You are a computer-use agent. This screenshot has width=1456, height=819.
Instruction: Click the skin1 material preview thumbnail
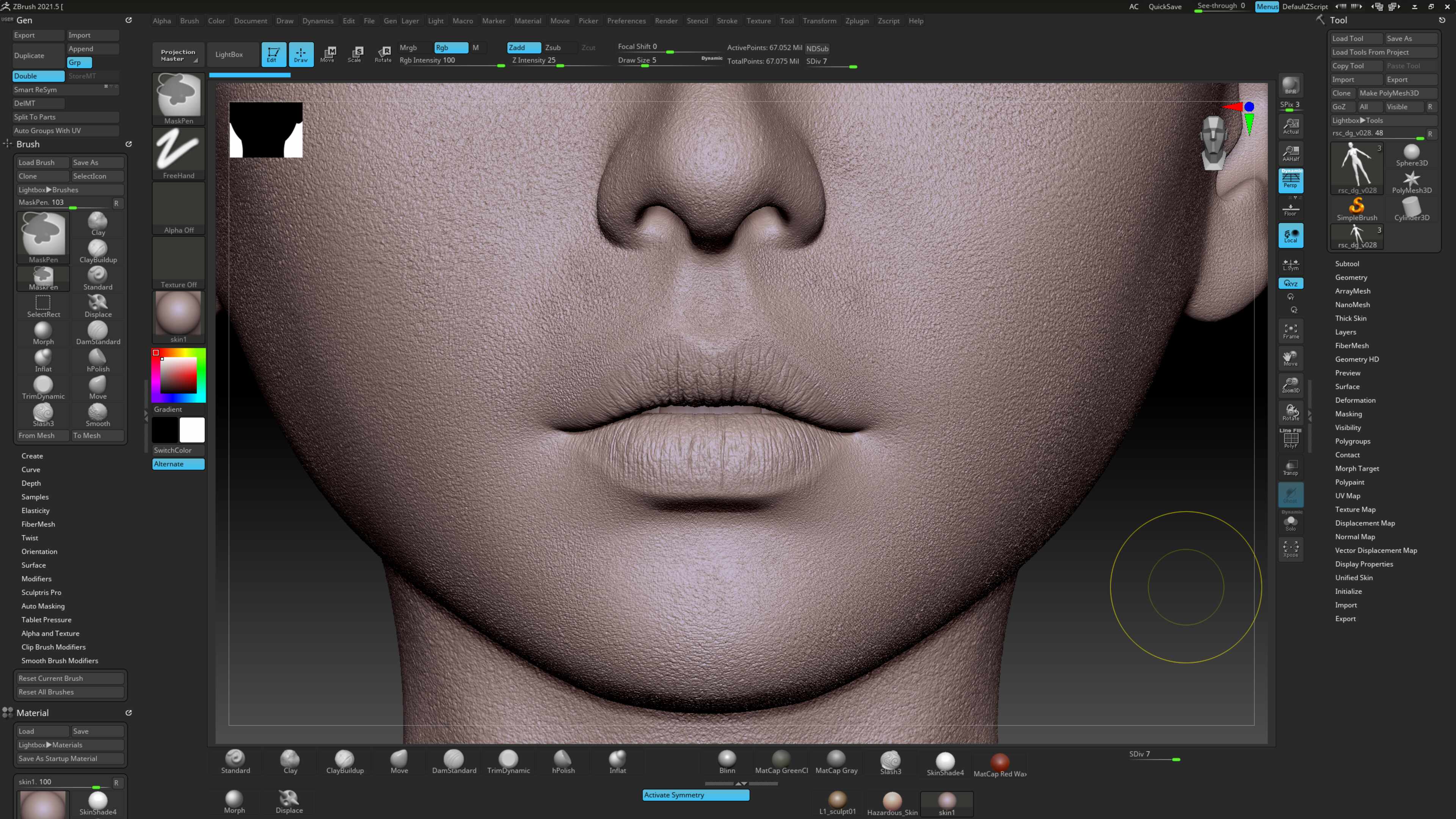pyautogui.click(x=179, y=317)
